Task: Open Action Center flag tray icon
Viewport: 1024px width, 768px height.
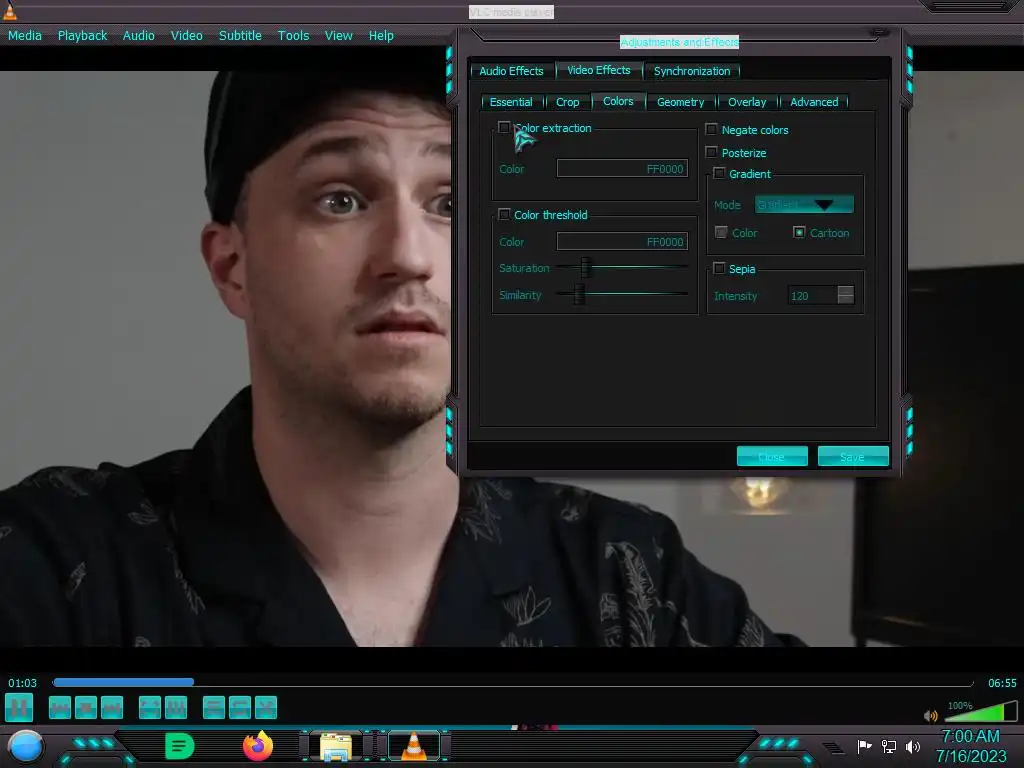Action: tap(865, 746)
